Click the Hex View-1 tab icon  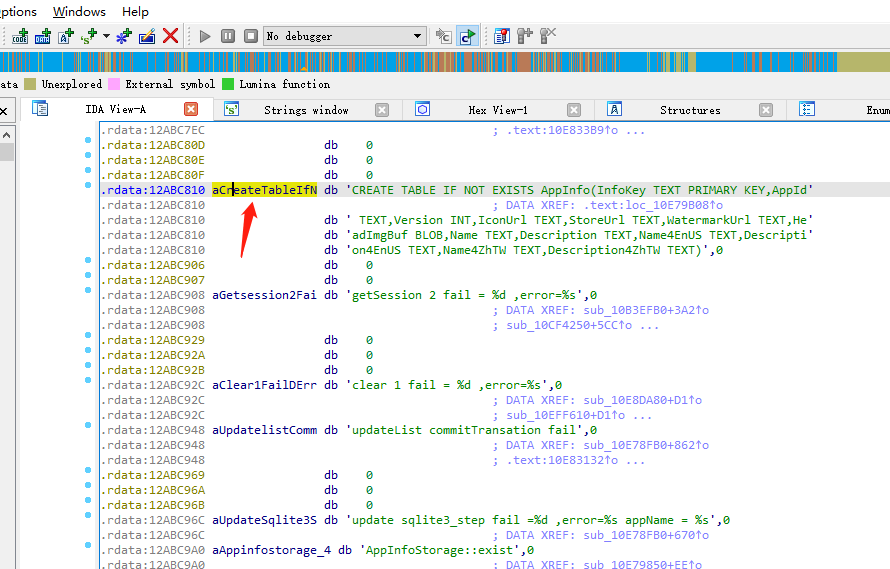click(422, 109)
